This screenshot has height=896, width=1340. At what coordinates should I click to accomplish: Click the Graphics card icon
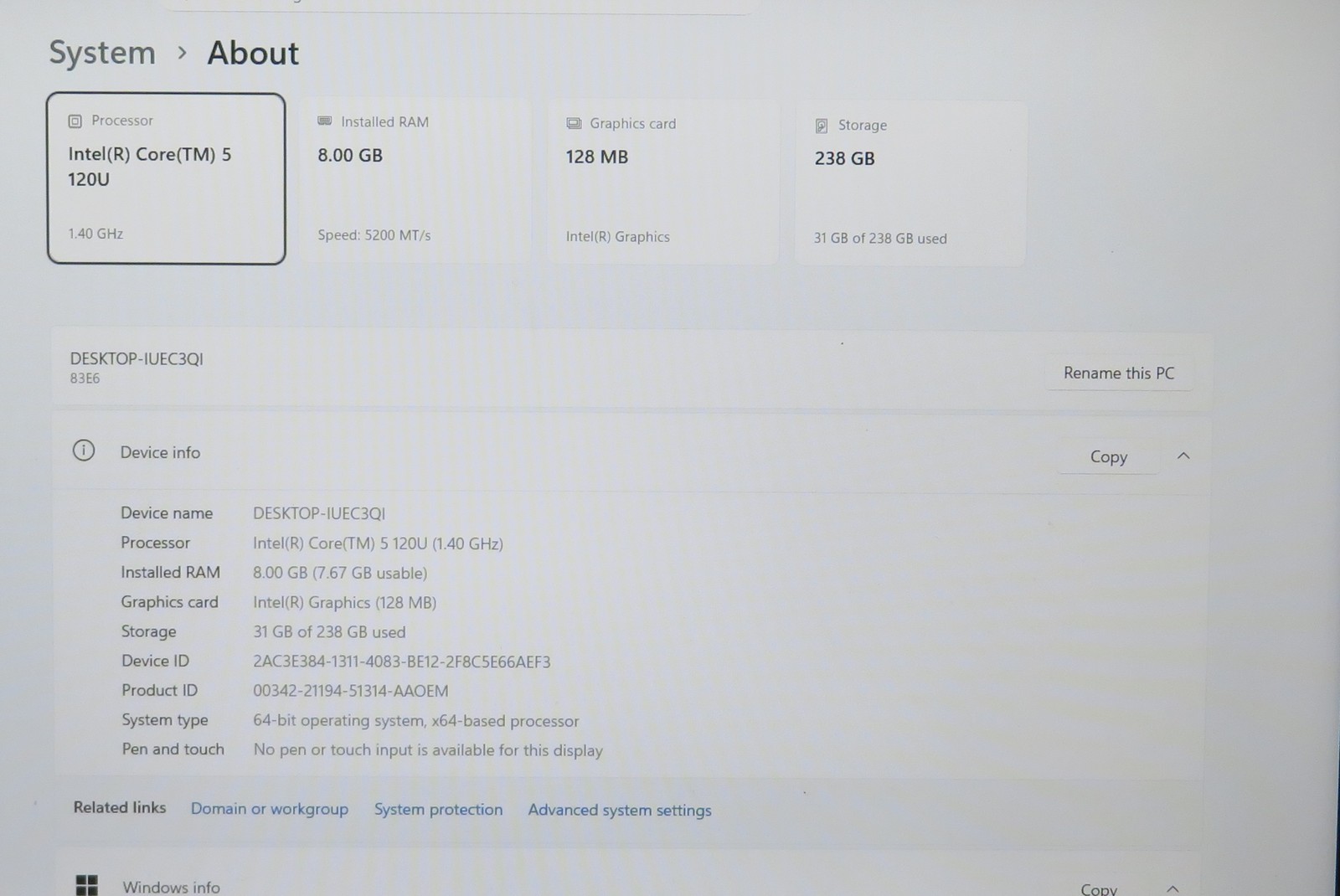[574, 124]
